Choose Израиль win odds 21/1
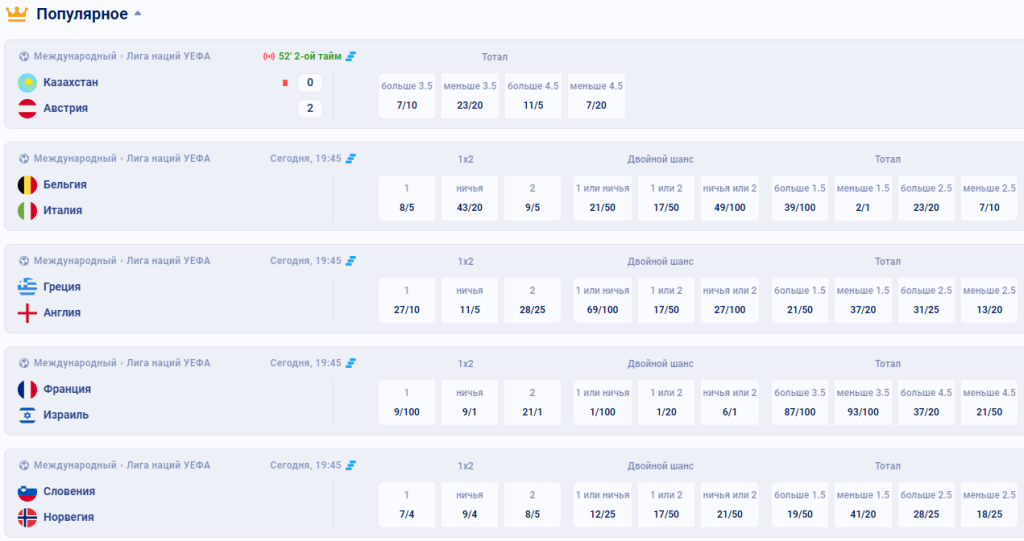 coord(532,402)
